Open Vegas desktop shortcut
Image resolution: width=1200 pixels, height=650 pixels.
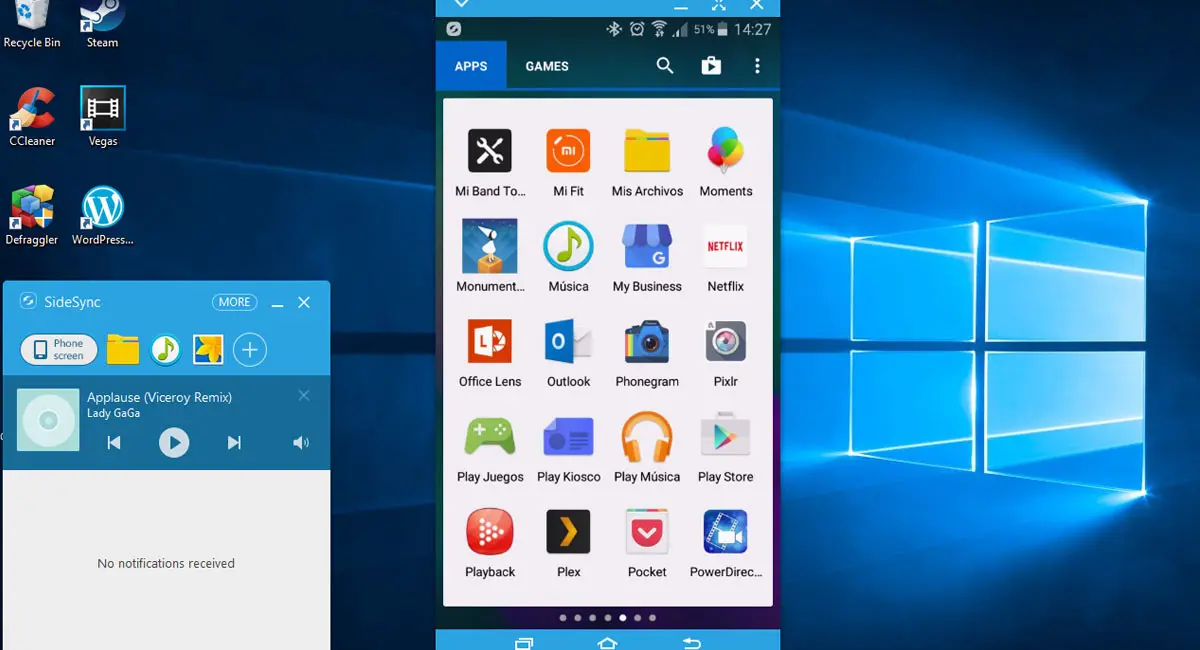[x=103, y=117]
